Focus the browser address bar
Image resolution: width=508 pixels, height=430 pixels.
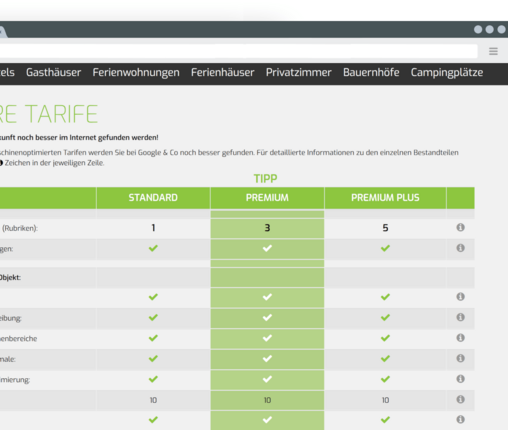coord(239,51)
